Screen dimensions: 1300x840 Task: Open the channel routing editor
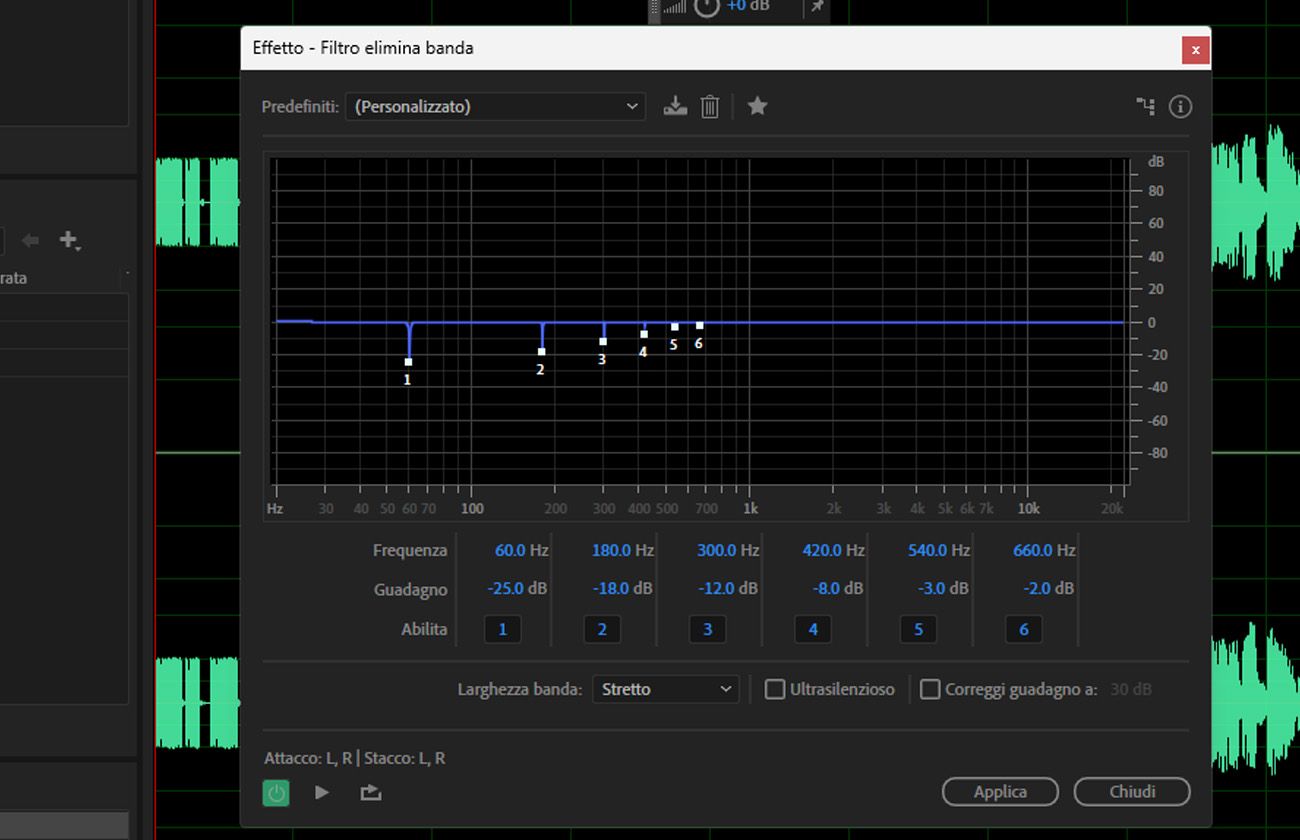[1145, 106]
